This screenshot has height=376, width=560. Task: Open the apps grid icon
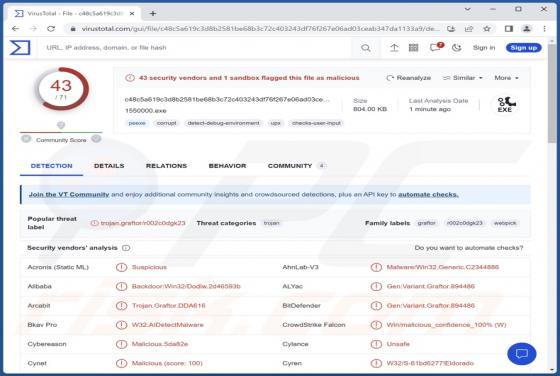[x=413, y=48]
